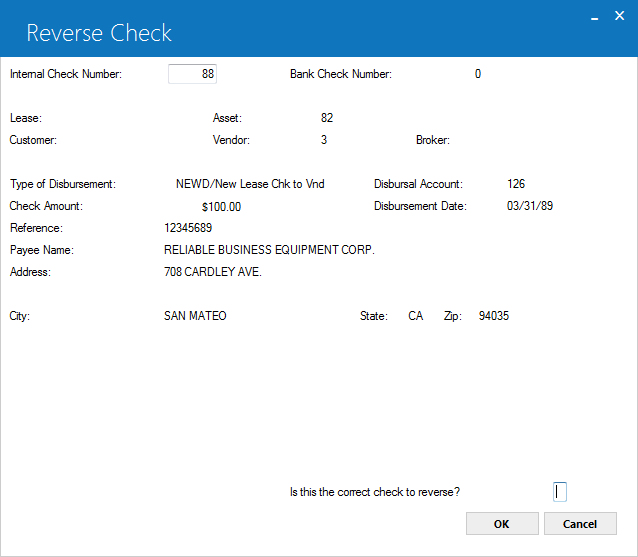Click 'Is this the correct check to reverse?' text
Viewport: 638px width, 557px height.
[375, 492]
